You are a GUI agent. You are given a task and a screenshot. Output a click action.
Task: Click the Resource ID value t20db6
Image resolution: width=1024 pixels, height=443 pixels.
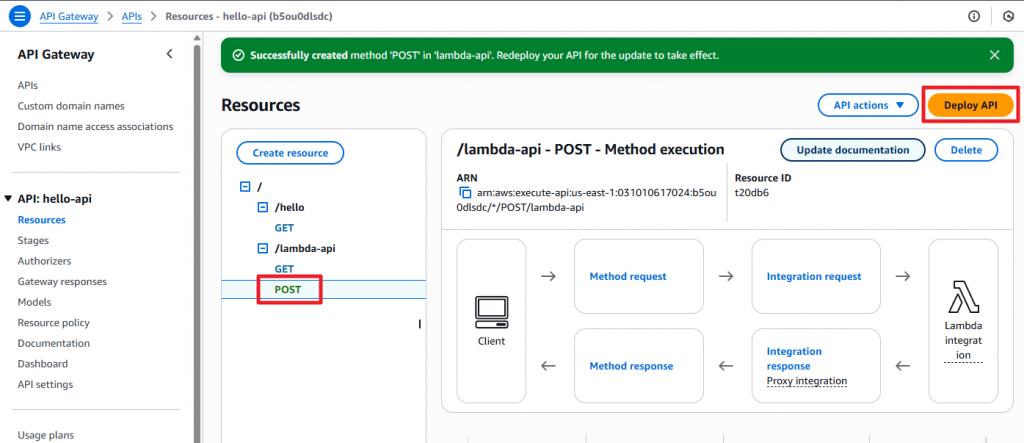click(752, 193)
